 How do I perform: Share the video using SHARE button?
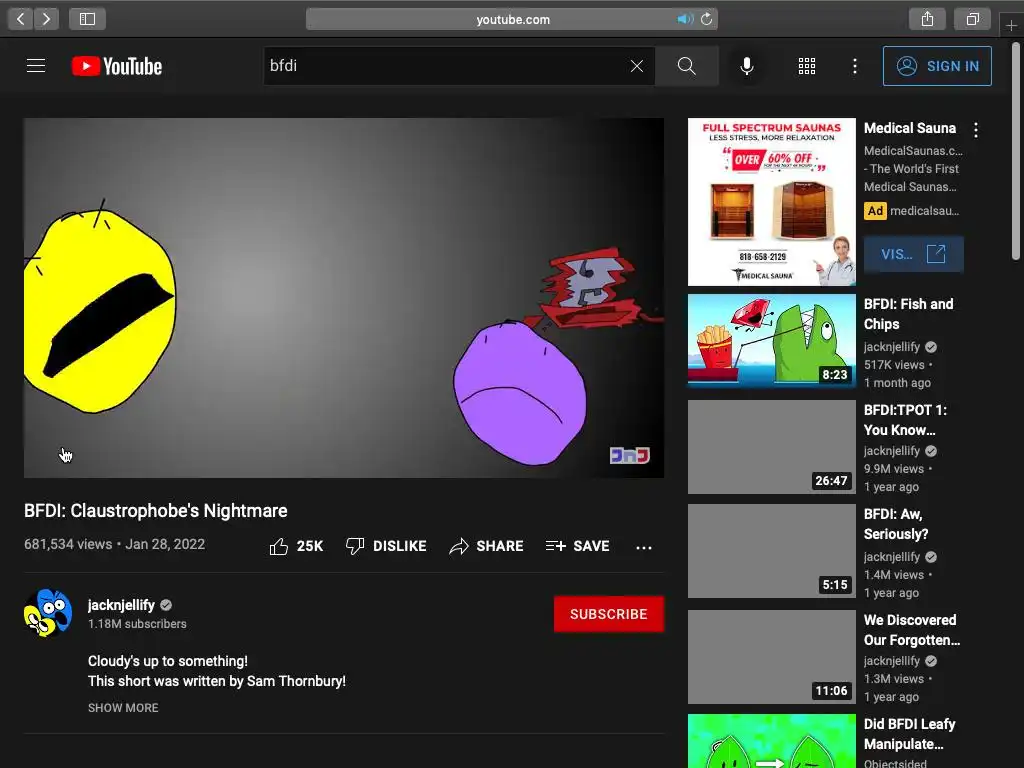tap(487, 546)
